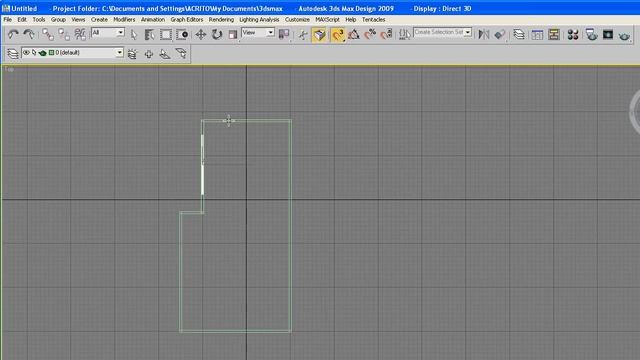The image size is (640, 360).
Task: Open the Graph Editors menu
Action: tap(187, 20)
